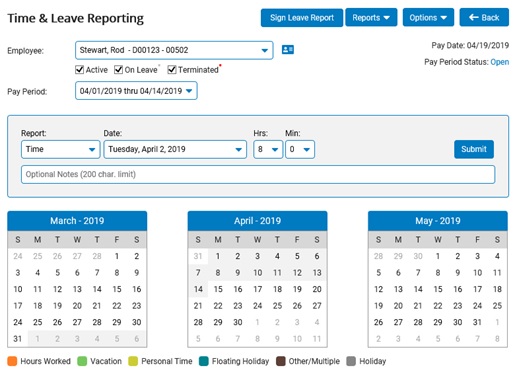Select May 15 in the May calendar
Screen dimensions: 515x374
point(438,289)
